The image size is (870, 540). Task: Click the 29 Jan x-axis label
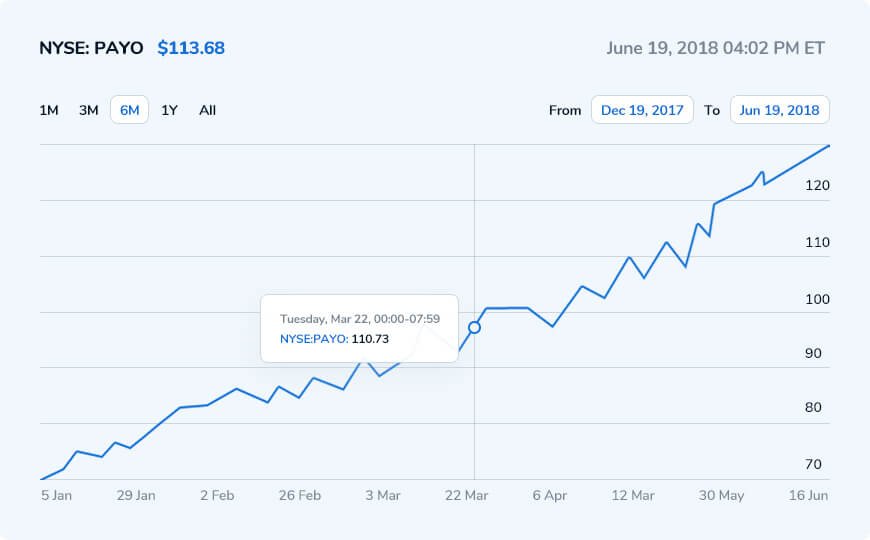(136, 494)
